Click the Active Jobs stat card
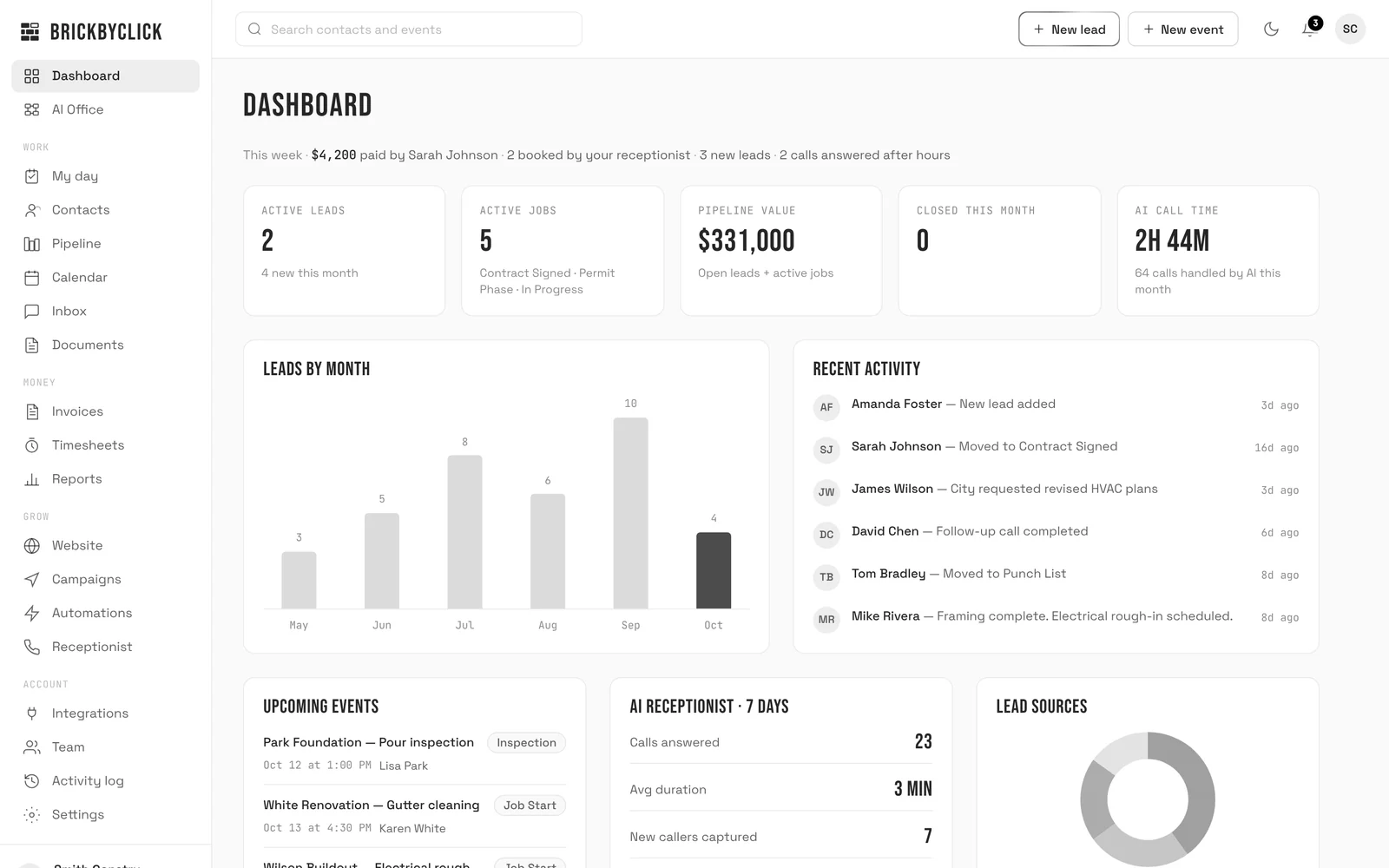Viewport: 1389px width, 868px height. click(562, 251)
